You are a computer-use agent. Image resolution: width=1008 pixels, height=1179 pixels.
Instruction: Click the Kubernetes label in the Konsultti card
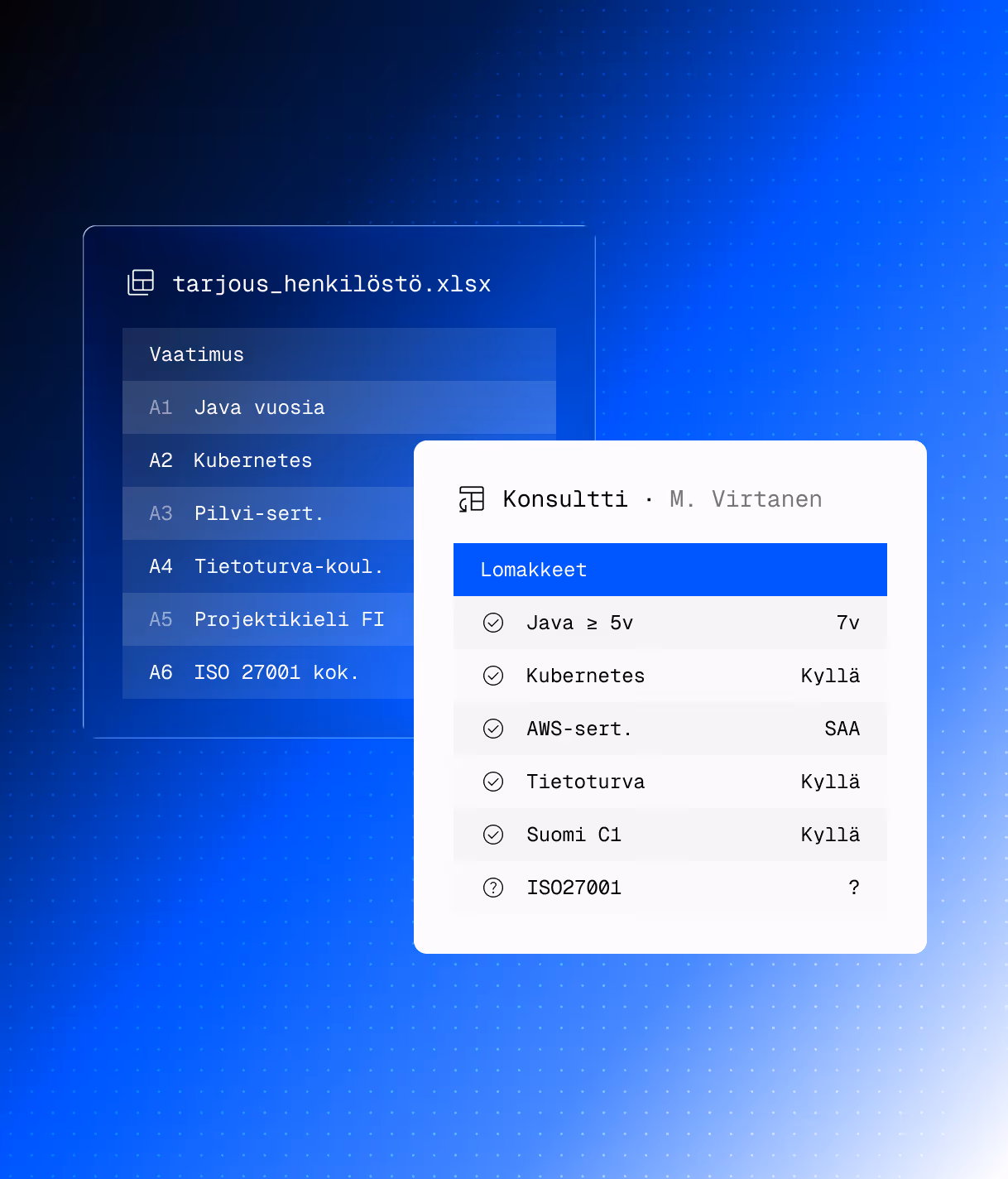pyautogui.click(x=586, y=676)
